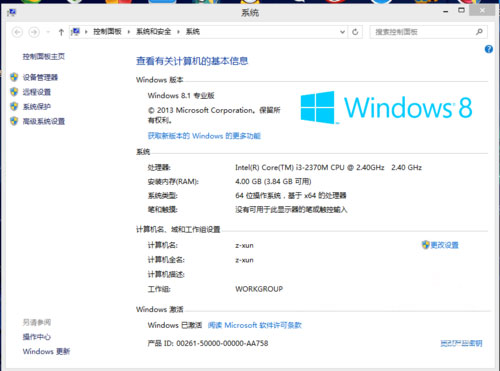The image size is (500, 371).
Task: Click z-xun beside 计算机全名
Action: click(x=244, y=260)
